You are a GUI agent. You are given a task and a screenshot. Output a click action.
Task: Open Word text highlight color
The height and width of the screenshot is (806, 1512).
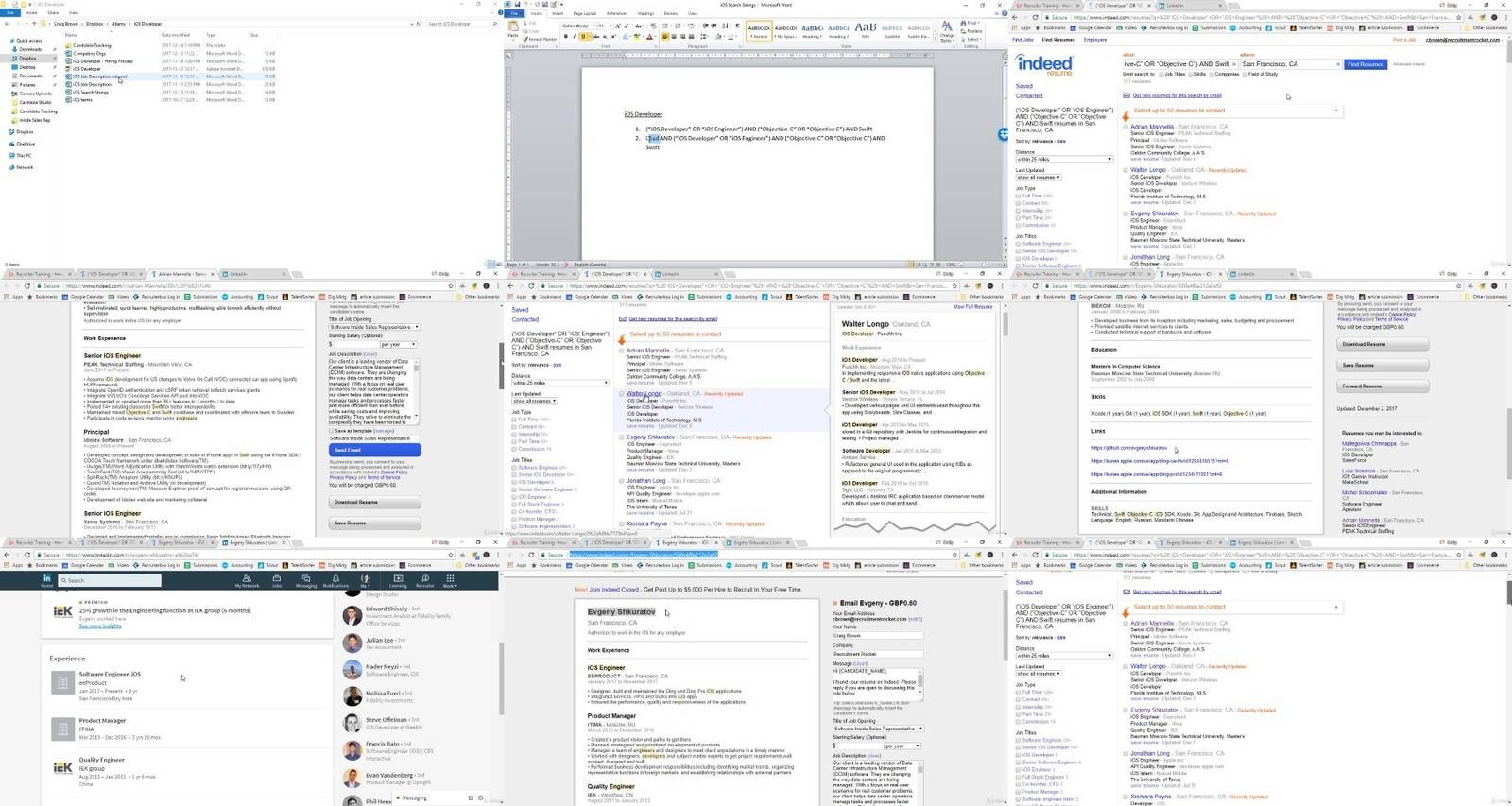tap(638, 37)
